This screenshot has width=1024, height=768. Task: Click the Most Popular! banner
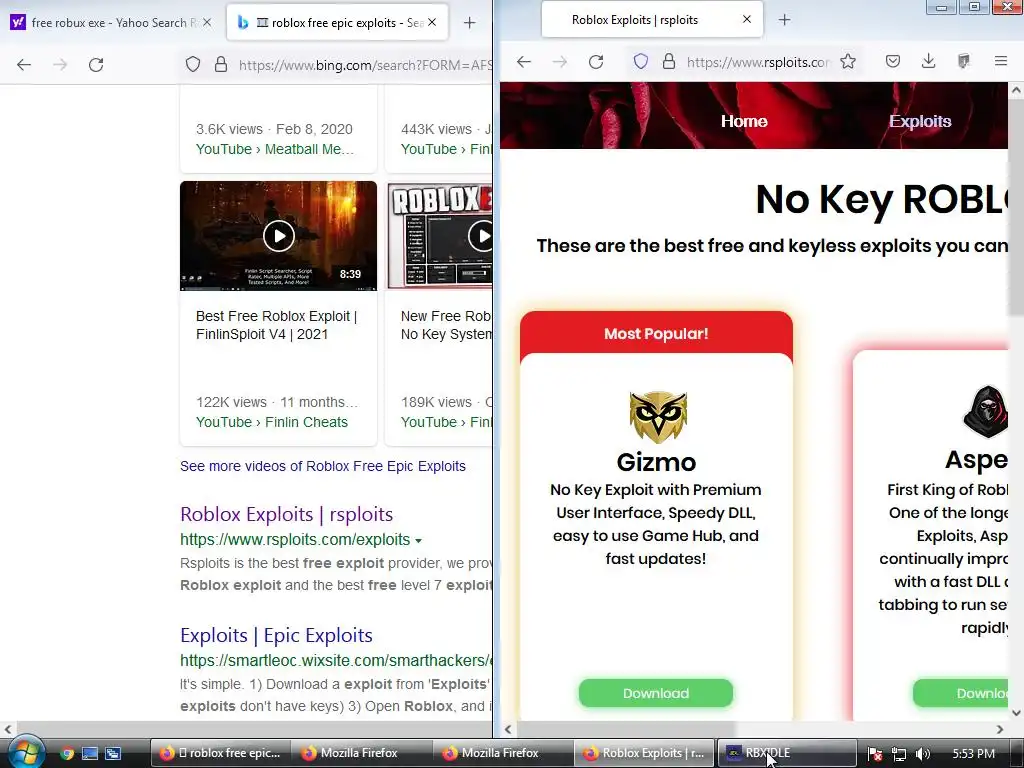(x=656, y=334)
